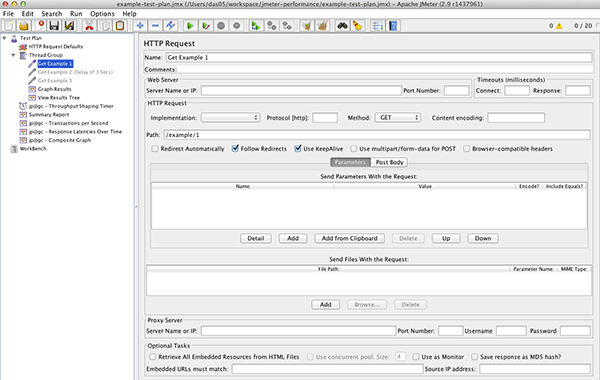This screenshot has width=600, height=380.
Task: Select View Results Tree in the tree
Action: pos(59,98)
